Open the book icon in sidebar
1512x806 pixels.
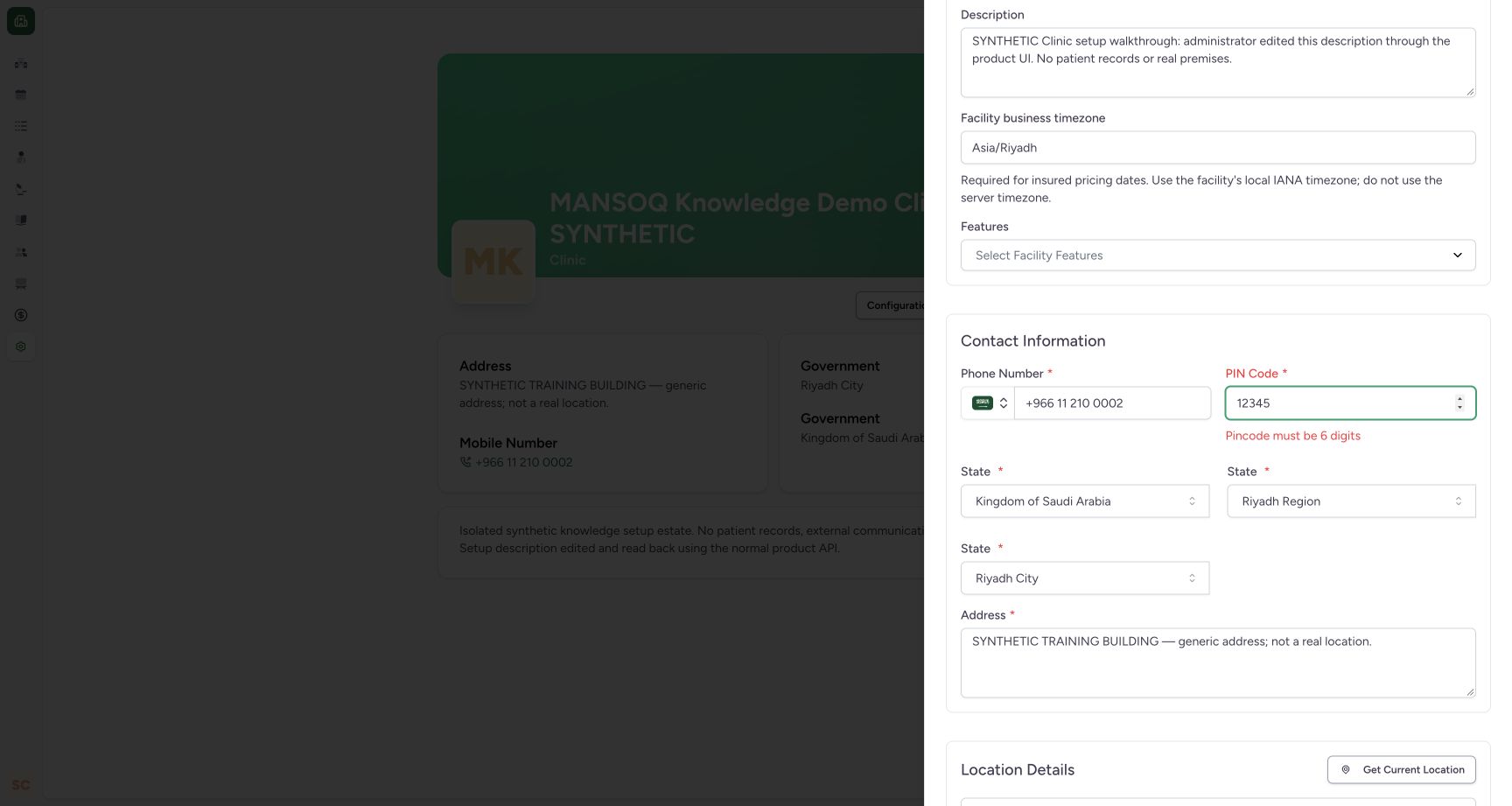[x=21, y=221]
